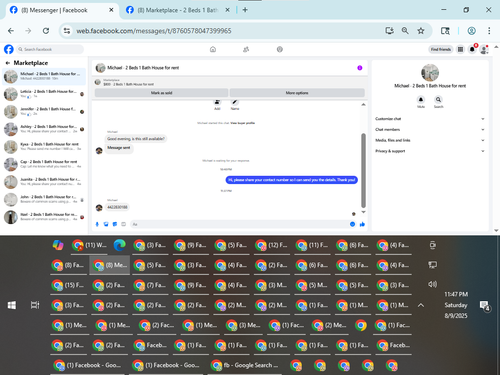Screen dimensions: 500x375
Task: Send a thumbs-up like
Action: (362, 224)
